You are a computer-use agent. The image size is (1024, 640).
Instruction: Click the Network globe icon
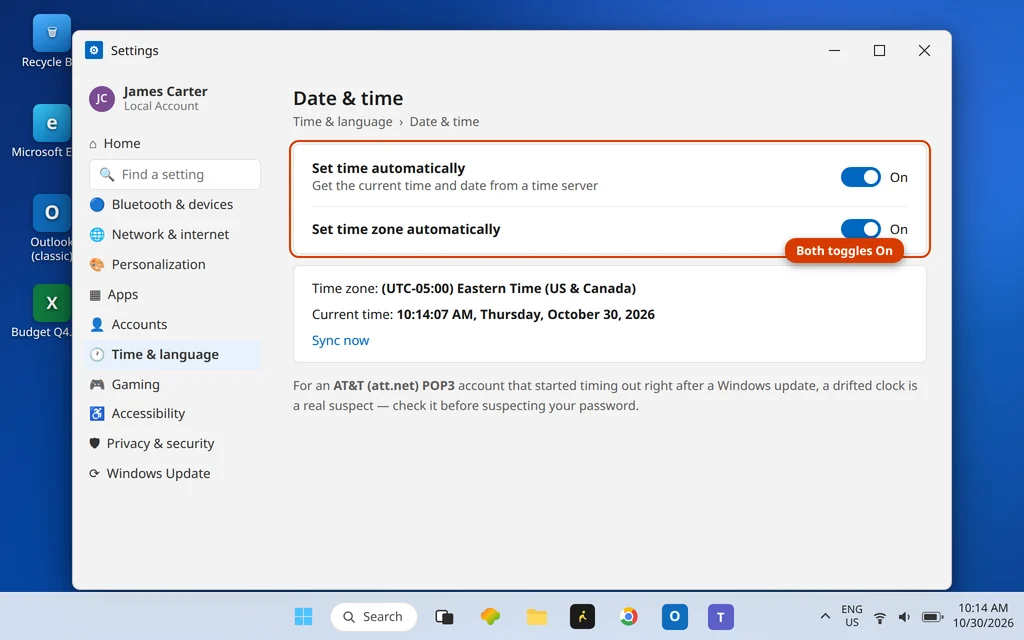(97, 234)
